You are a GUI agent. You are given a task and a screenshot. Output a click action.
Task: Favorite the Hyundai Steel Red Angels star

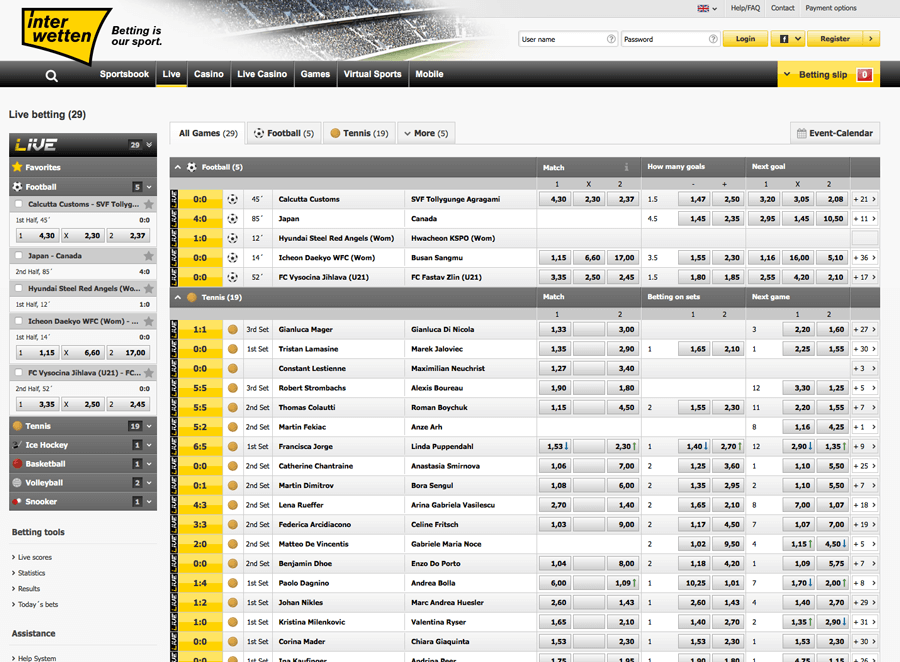click(x=149, y=288)
